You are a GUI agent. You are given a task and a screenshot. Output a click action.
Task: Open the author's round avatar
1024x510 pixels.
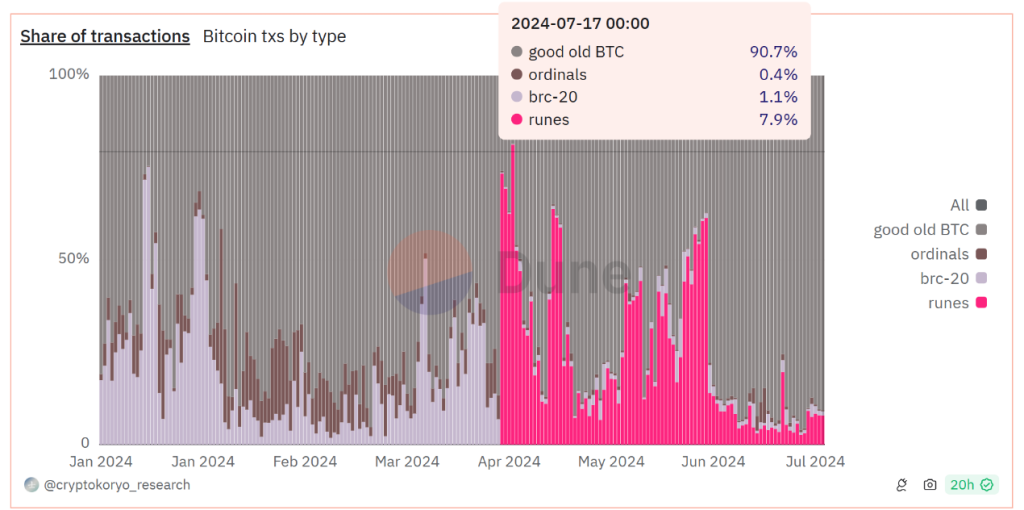31,485
